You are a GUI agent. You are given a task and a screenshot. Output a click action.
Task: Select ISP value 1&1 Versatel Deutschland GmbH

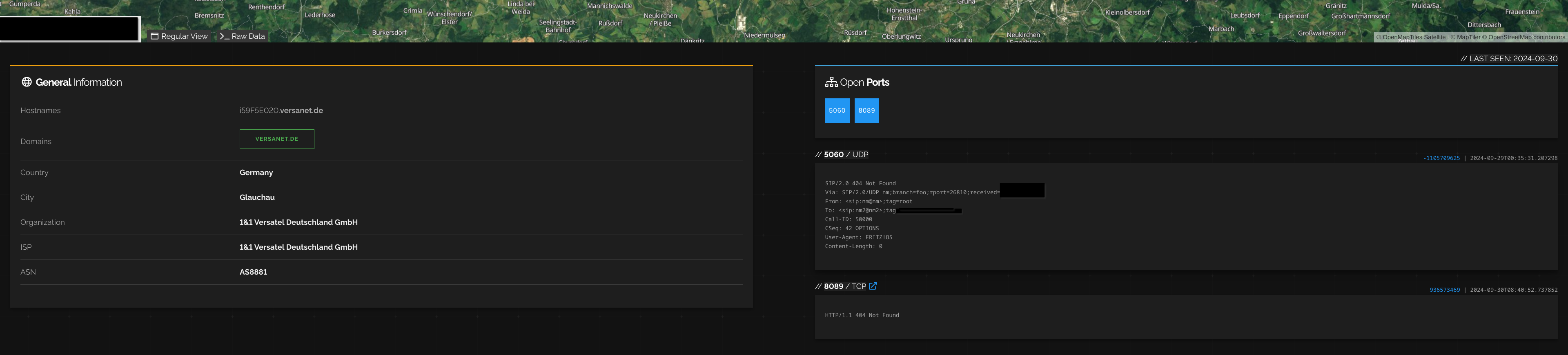[299, 247]
